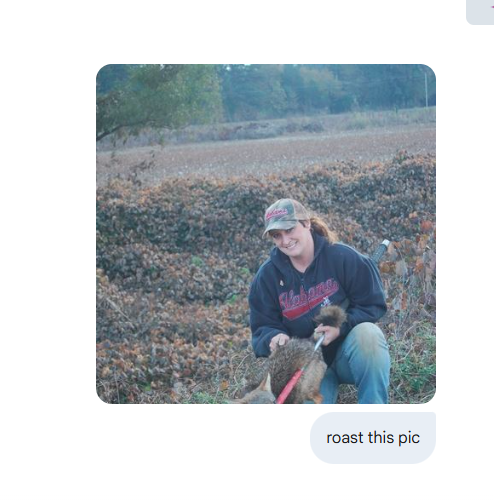Click the "roast this pic" message bubble

(x=373, y=438)
